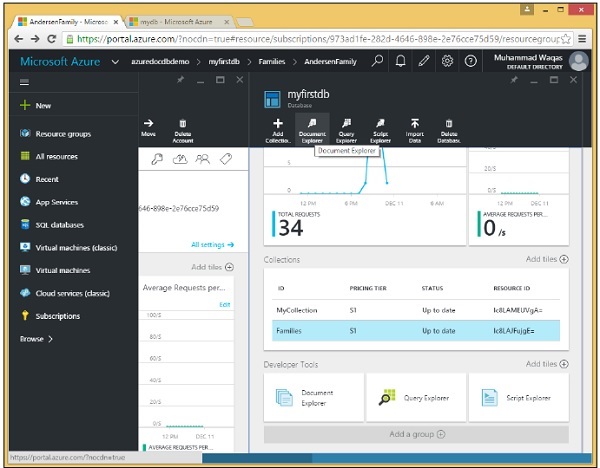The width and height of the screenshot is (600, 468).
Task: Click the Total Requests chart tile
Action: [365, 196]
